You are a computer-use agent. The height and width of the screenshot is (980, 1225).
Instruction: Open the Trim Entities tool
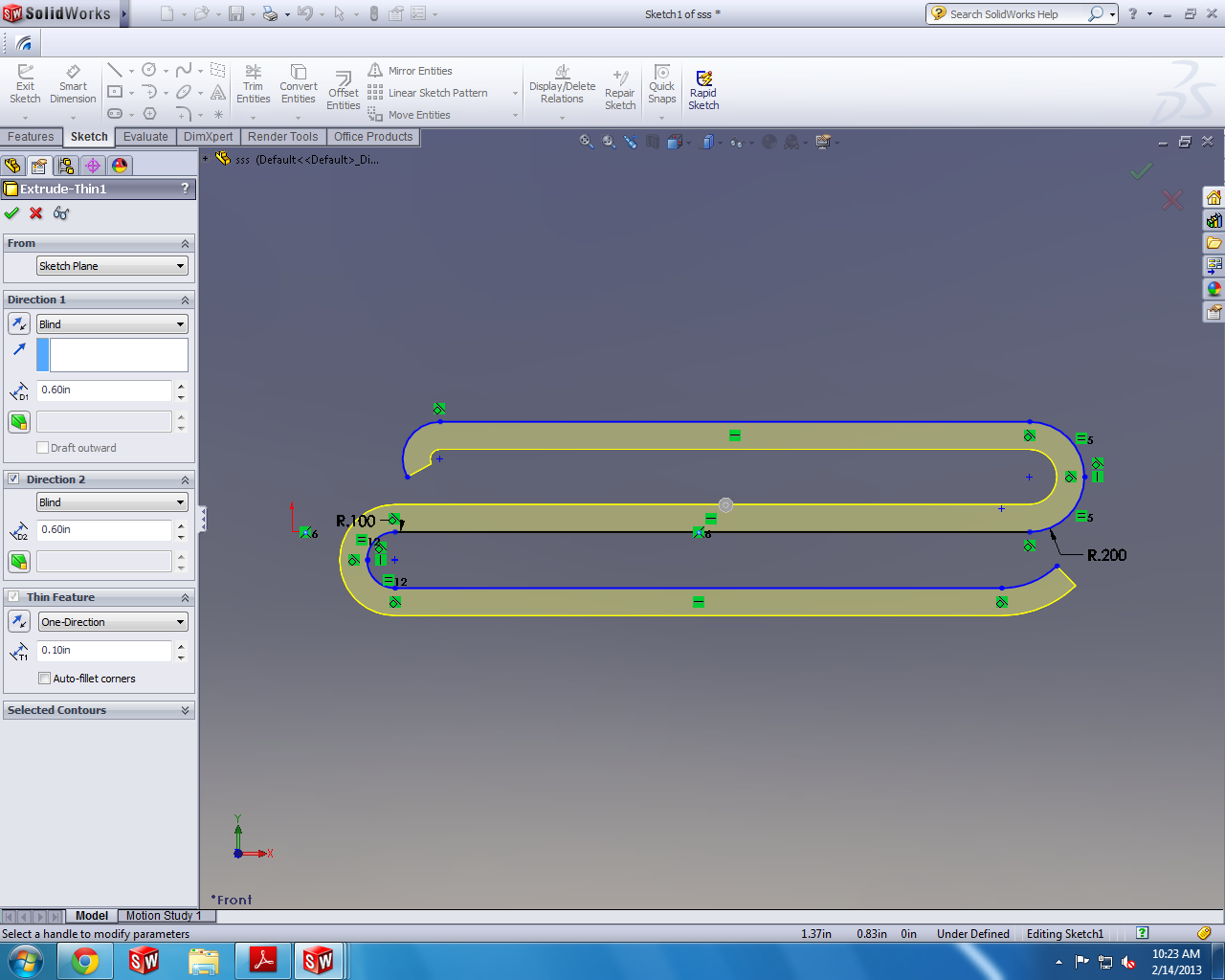[x=253, y=84]
